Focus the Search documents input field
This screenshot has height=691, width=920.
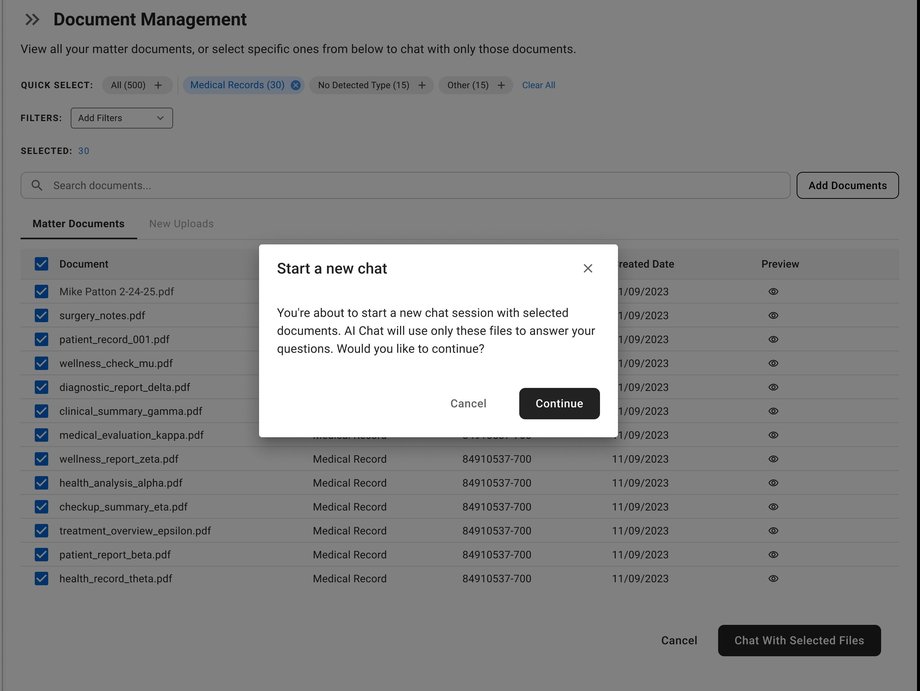coord(405,185)
